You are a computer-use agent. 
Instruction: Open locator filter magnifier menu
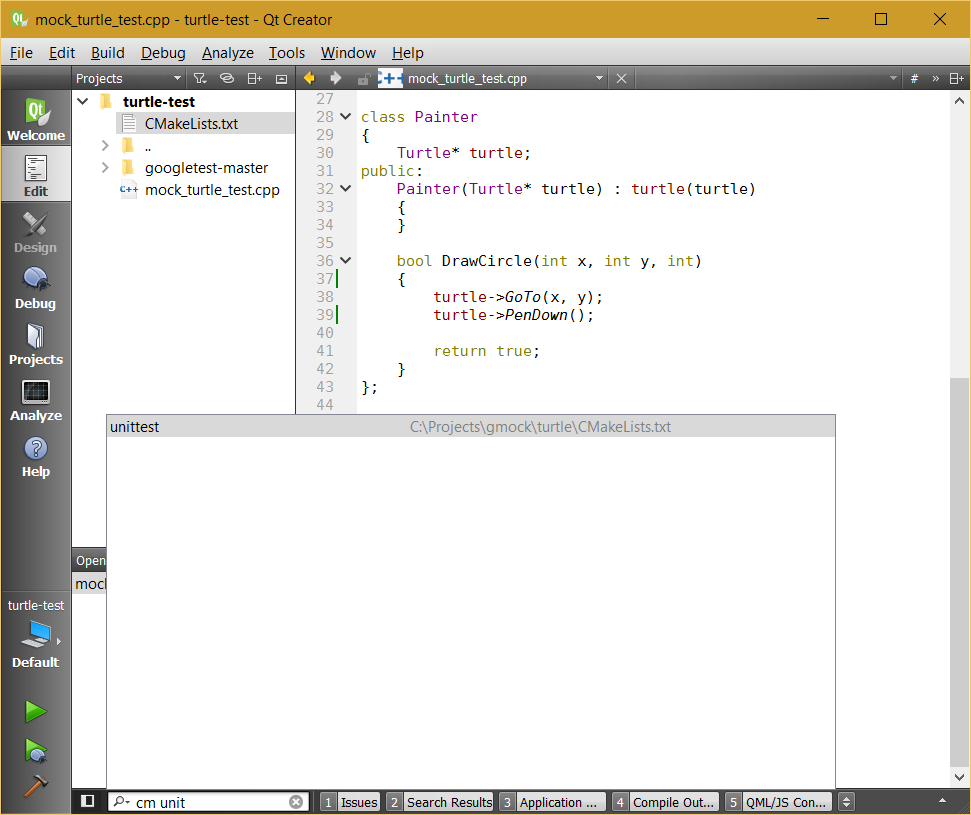121,802
